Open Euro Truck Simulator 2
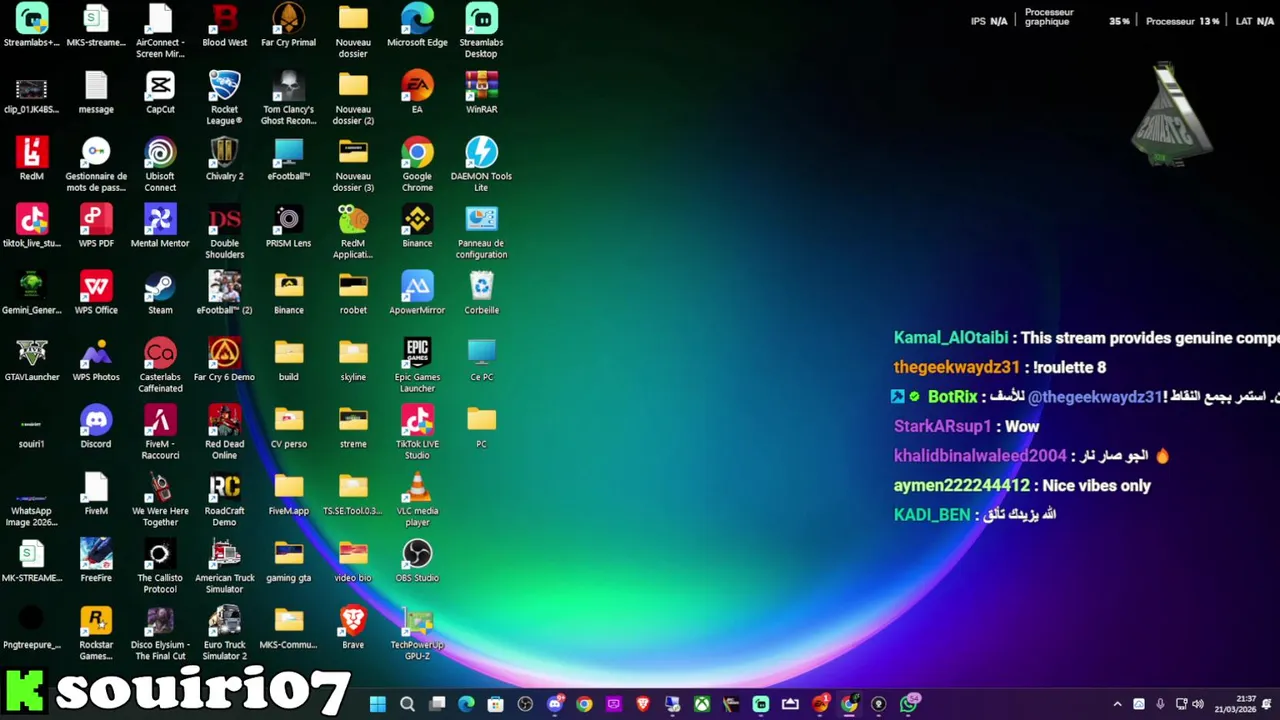 pos(224,633)
